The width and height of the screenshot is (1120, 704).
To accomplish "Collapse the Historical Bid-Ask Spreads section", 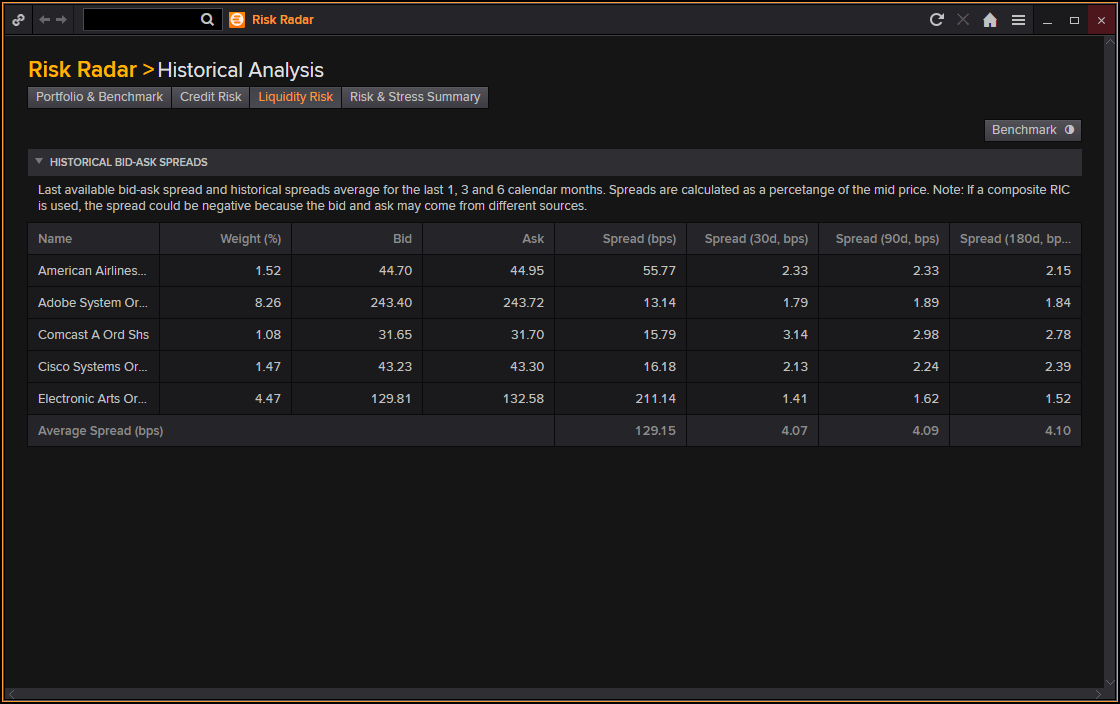I will [39, 162].
